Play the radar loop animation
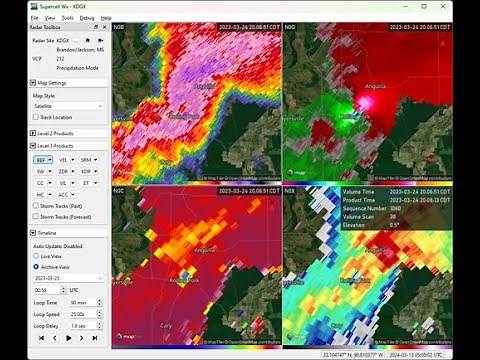 [x=68, y=338]
